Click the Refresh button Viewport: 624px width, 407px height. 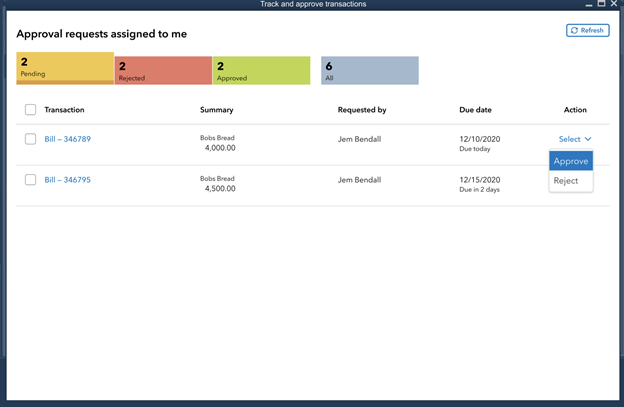click(587, 30)
